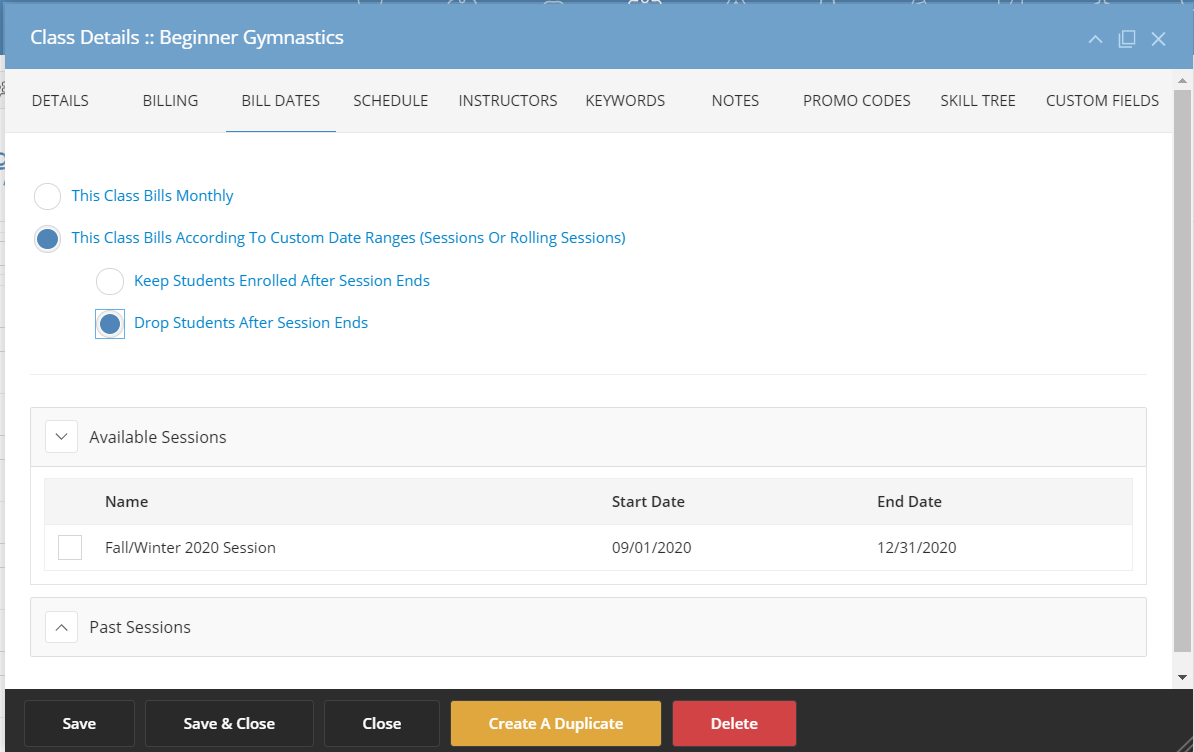This screenshot has width=1194, height=752.
Task: Click the 12/31/2020 end date cell
Action: (917, 547)
